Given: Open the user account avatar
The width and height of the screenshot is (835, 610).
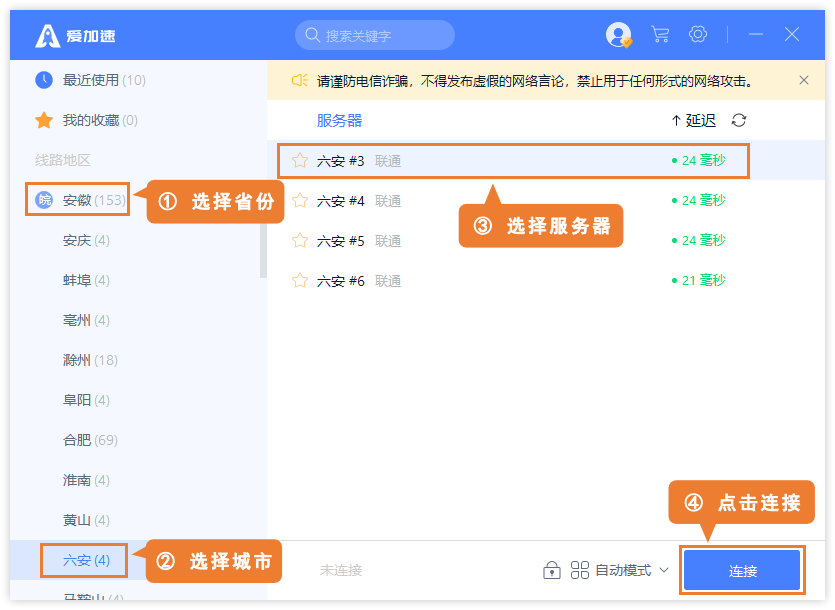Looking at the screenshot, I should 618,35.
